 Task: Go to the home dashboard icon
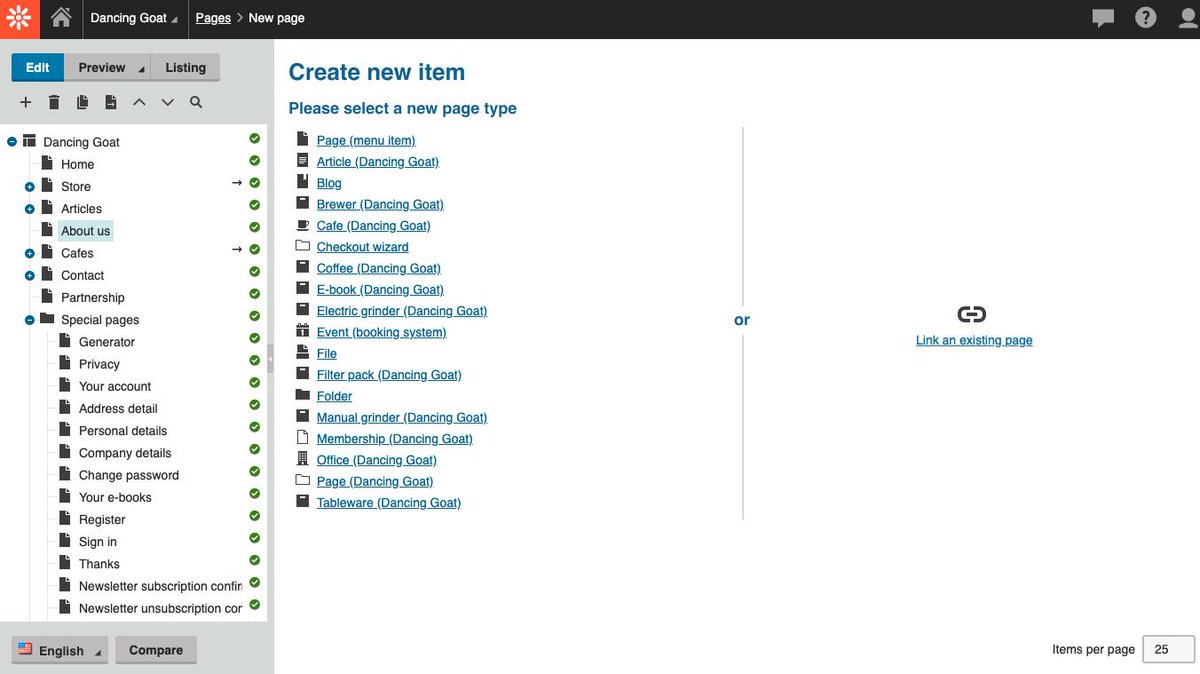(61, 17)
